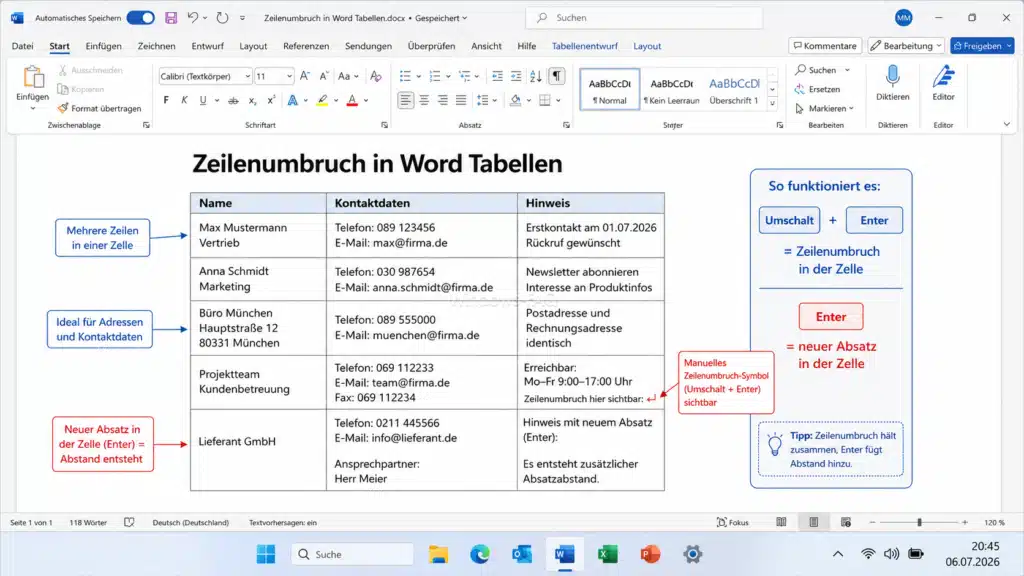Open the Datei menu

(22, 46)
